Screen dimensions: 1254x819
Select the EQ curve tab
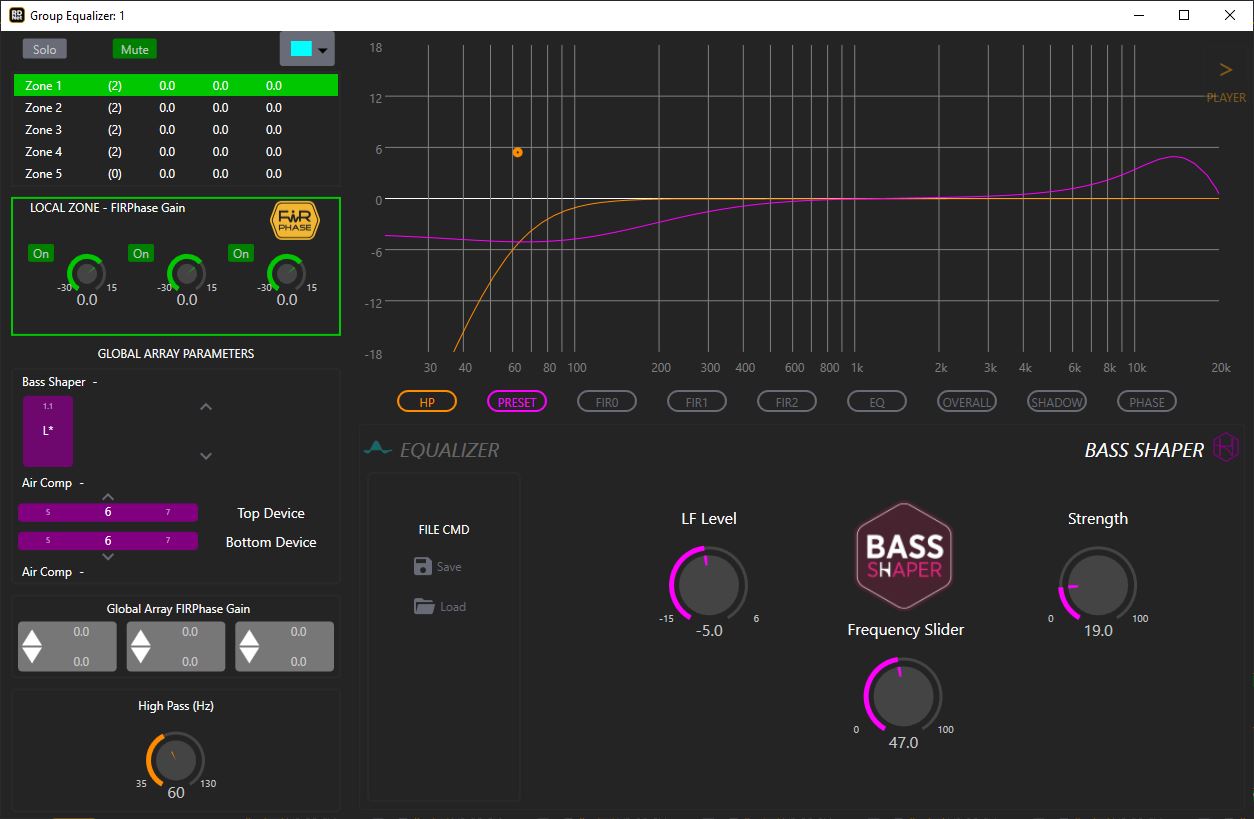(876, 402)
